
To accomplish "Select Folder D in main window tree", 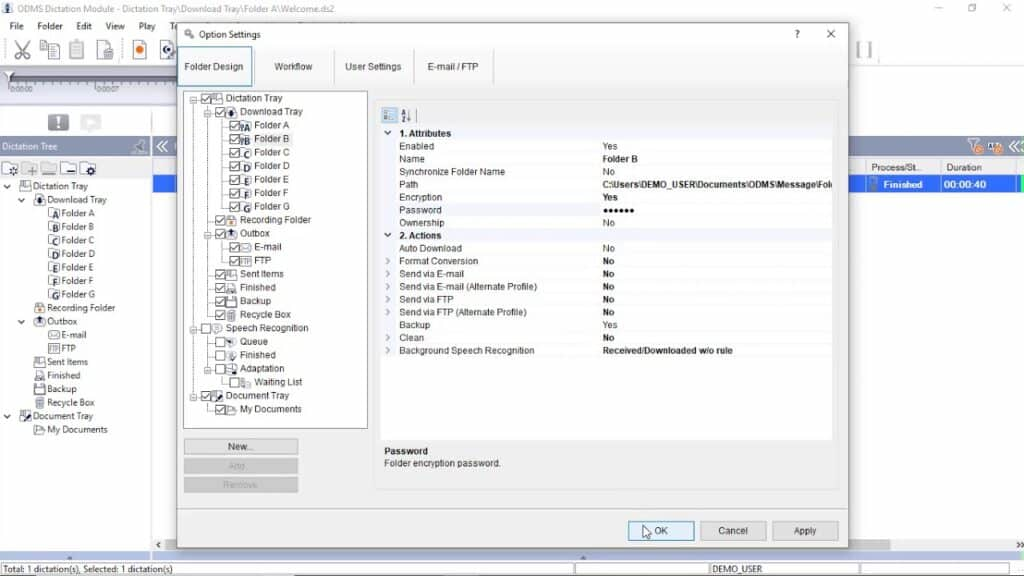I will click(78, 254).
